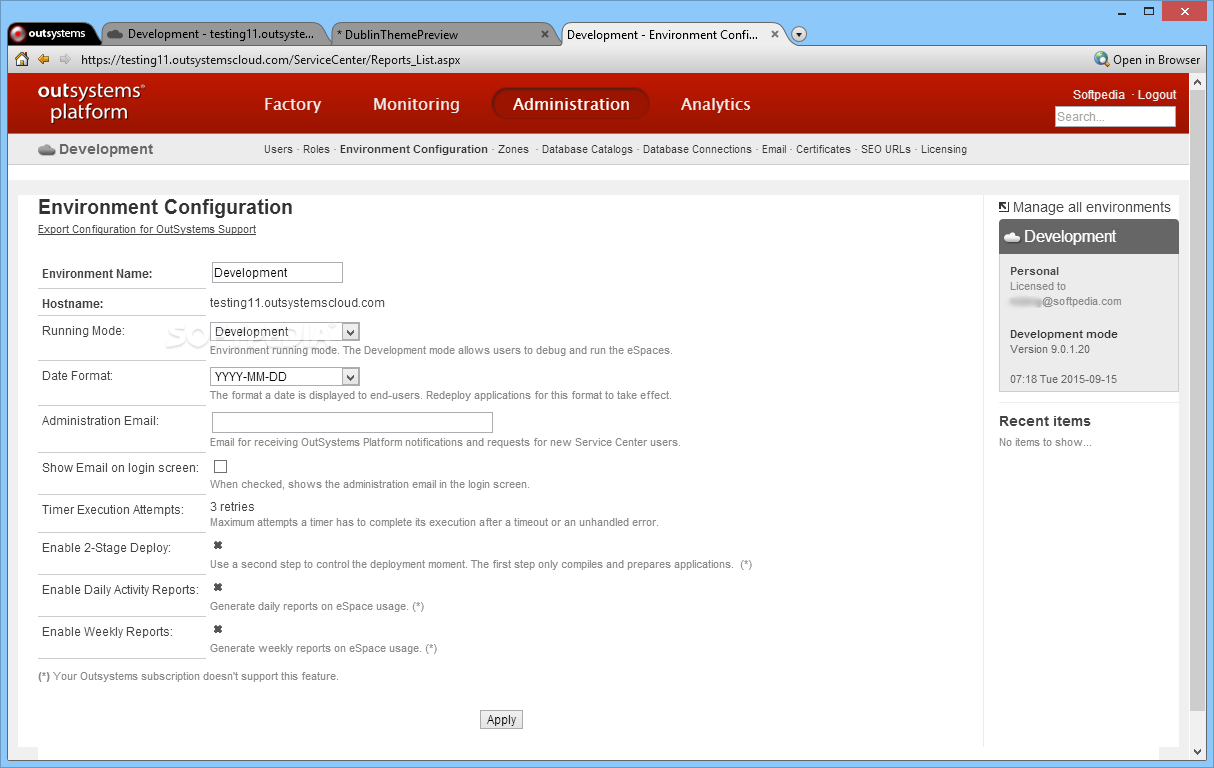Click the scrollbar up arrow
1214x768 pixels.
(x=1198, y=82)
